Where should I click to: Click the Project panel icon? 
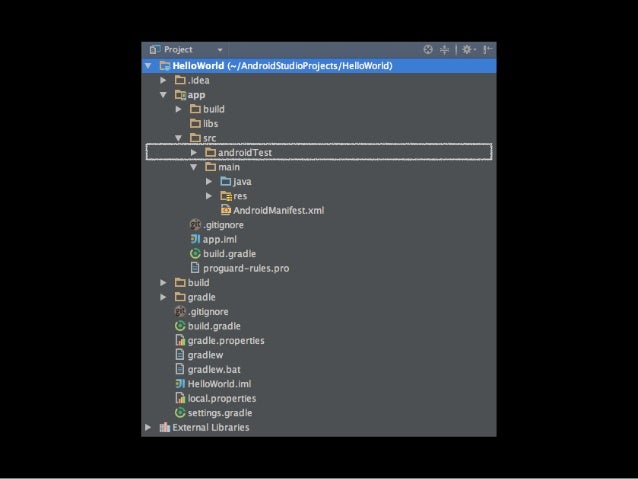(x=155, y=50)
